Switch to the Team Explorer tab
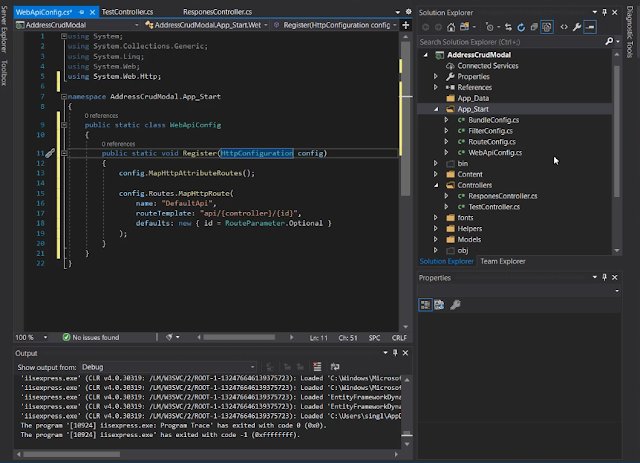The image size is (640, 463). (x=503, y=261)
